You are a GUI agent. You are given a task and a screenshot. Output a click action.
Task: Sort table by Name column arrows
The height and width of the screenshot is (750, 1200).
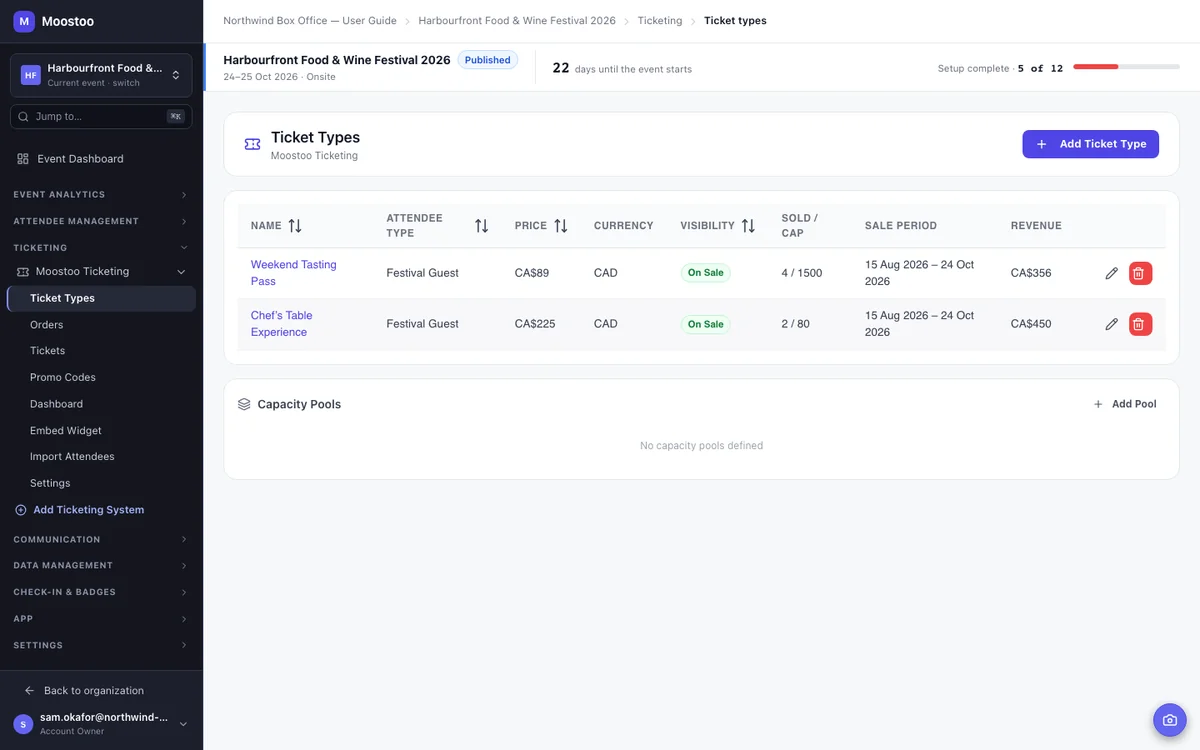point(295,226)
